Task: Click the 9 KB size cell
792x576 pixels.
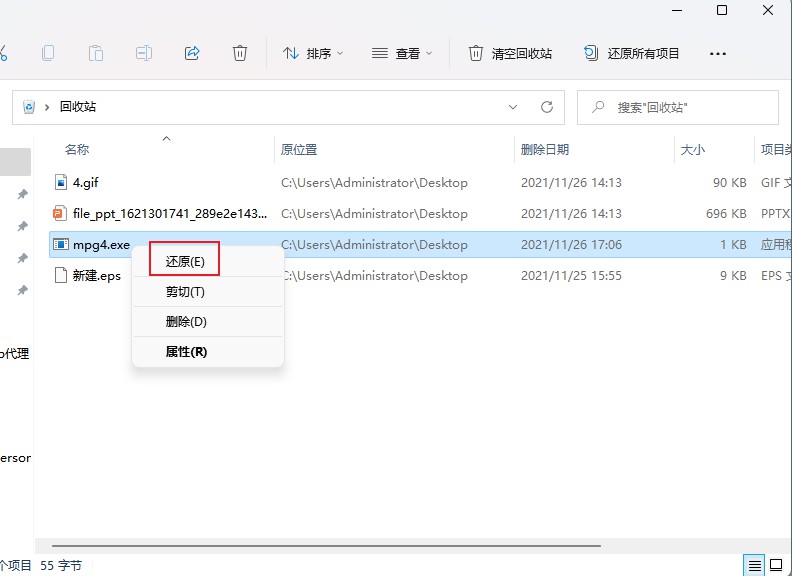Action: pos(733,276)
